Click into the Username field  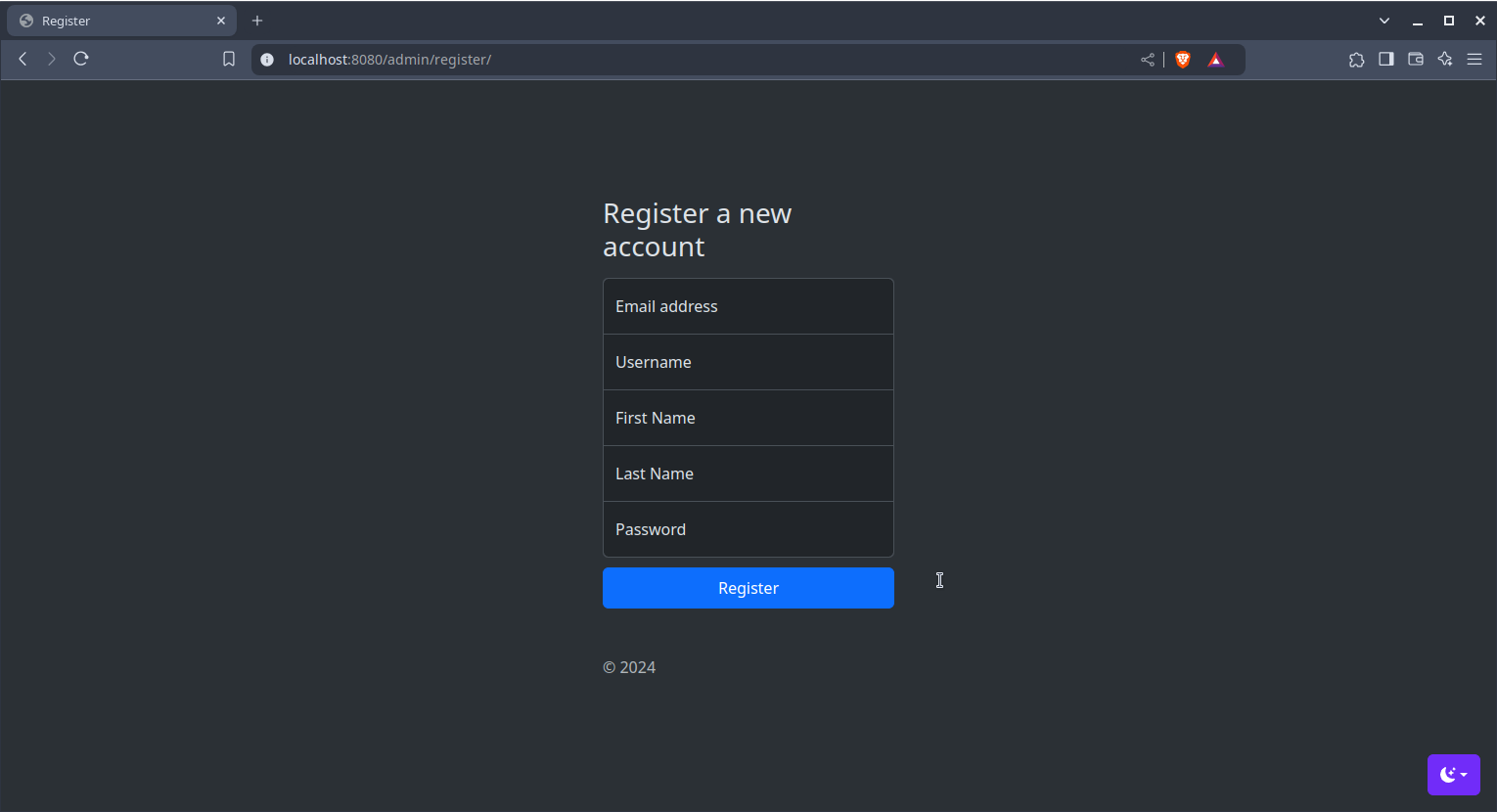(x=748, y=362)
